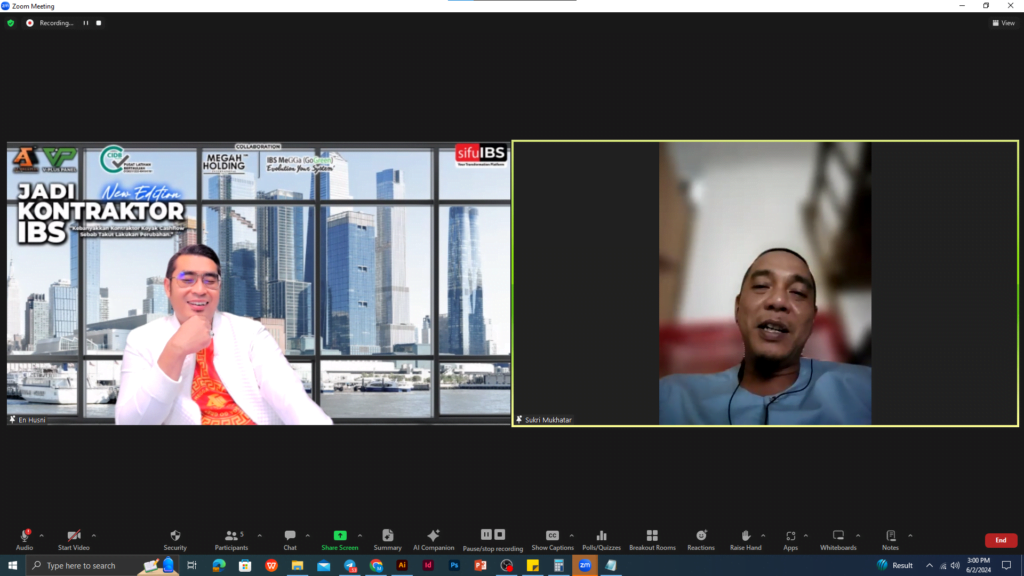
Task: Open the Reactions emoji picker
Action: click(701, 539)
